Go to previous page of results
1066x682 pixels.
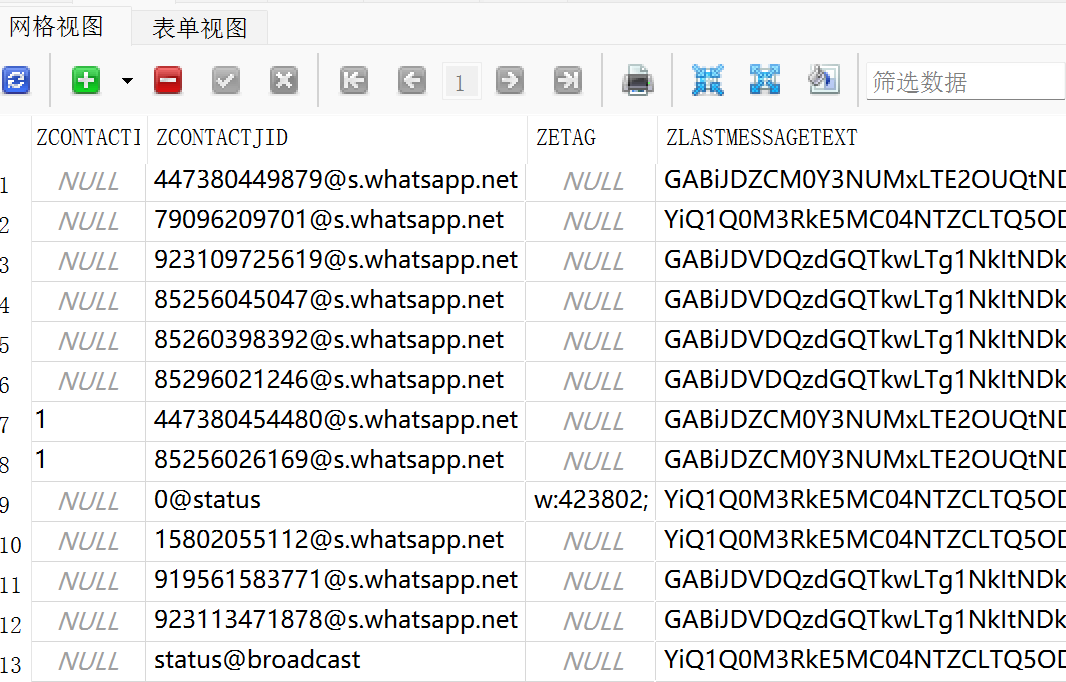click(412, 81)
